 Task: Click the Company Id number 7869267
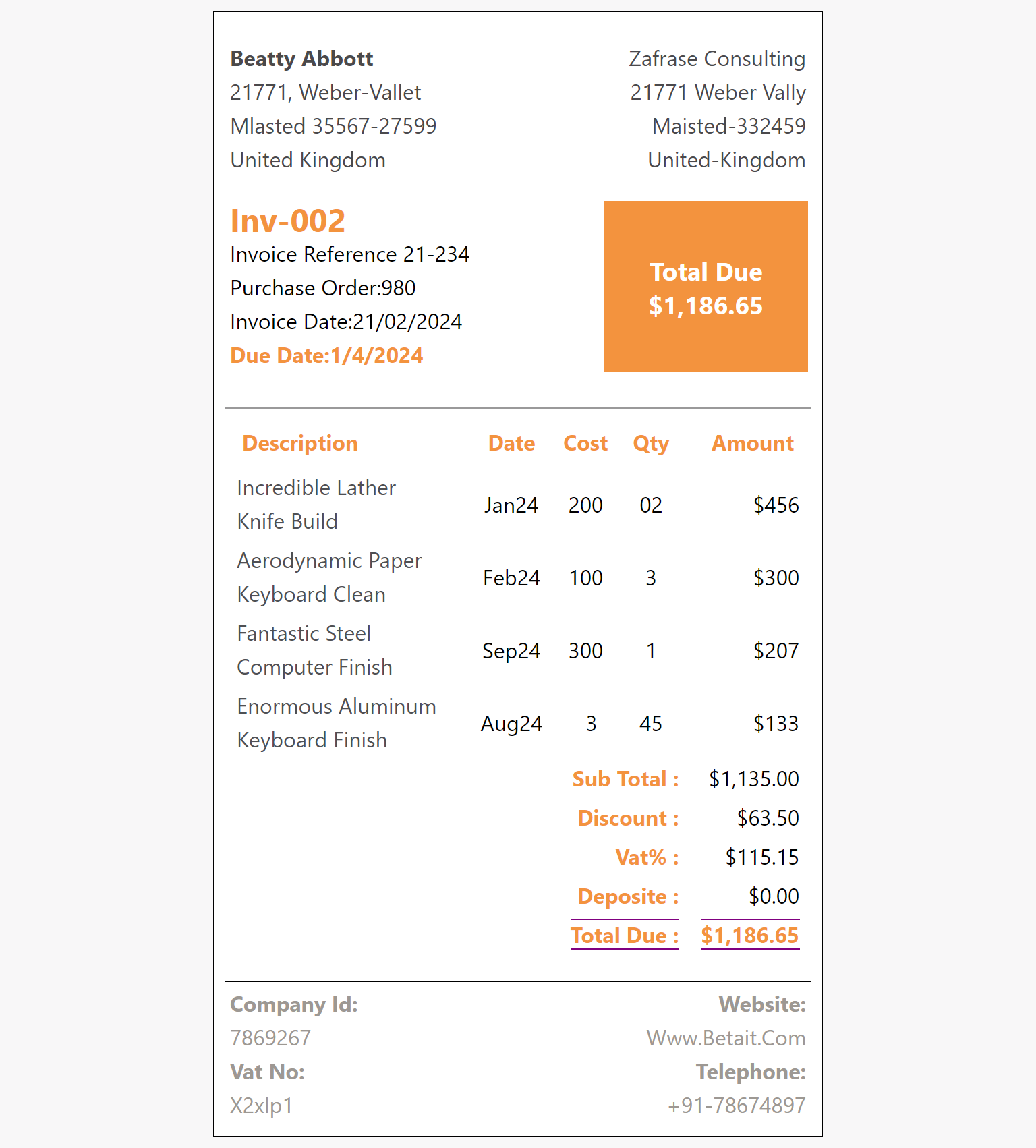coord(270,1038)
